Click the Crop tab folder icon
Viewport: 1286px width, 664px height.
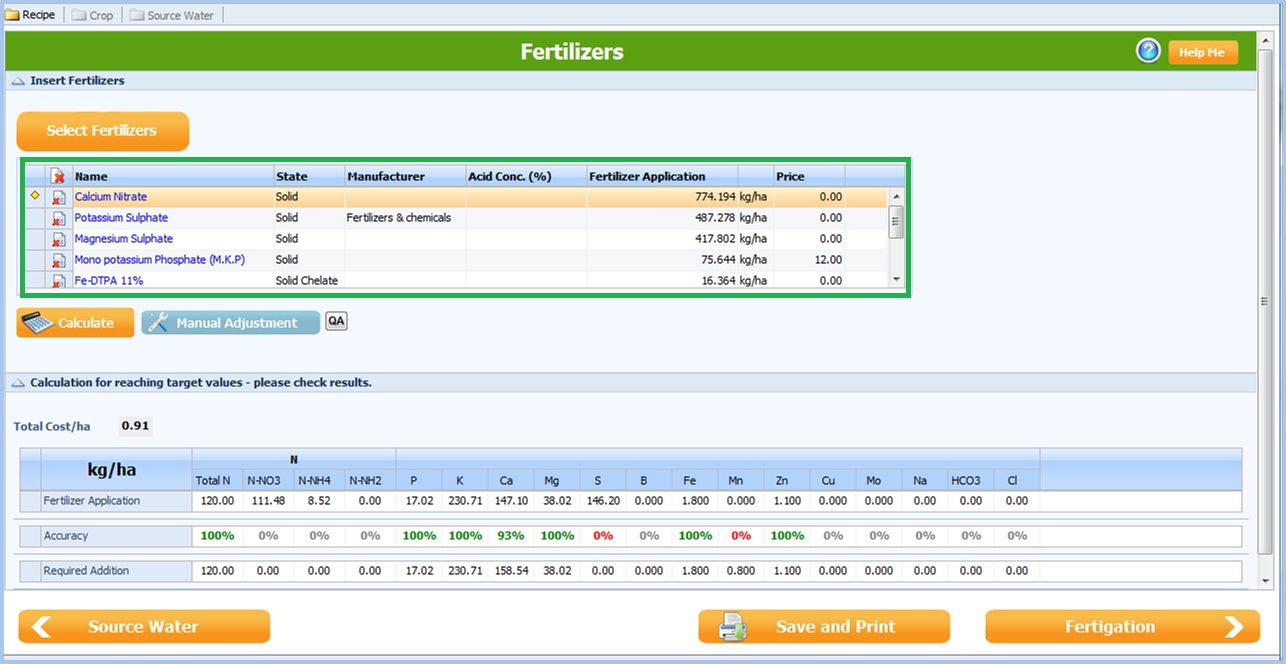(80, 15)
